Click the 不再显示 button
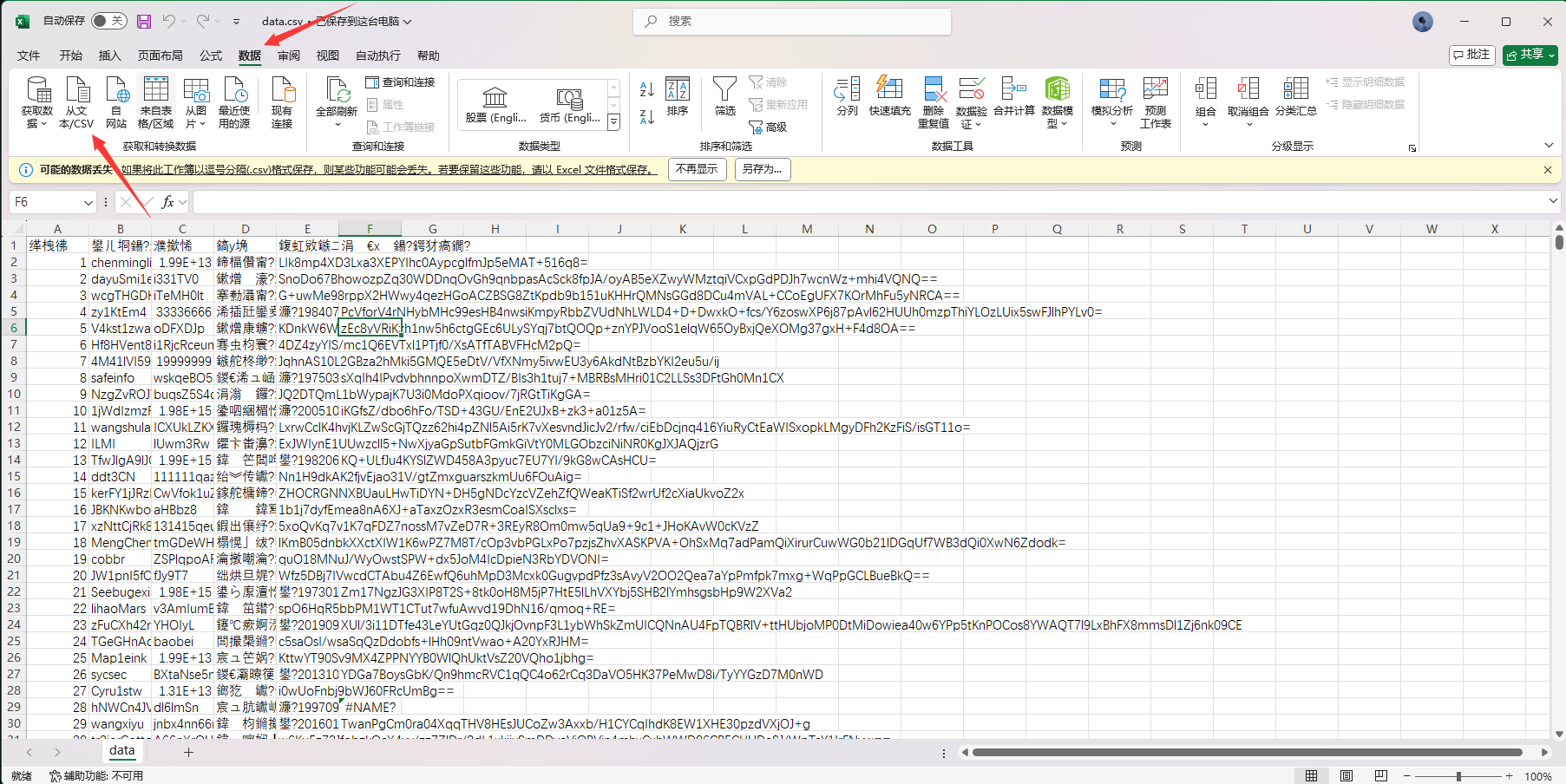Viewport: 1566px width, 784px height. click(697, 169)
